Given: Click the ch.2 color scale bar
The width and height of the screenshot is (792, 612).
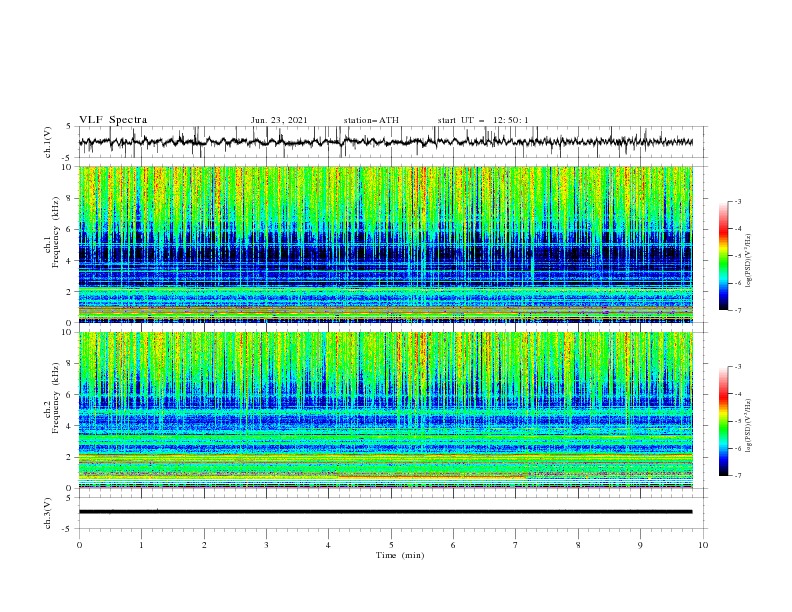Looking at the screenshot, I should [x=724, y=421].
